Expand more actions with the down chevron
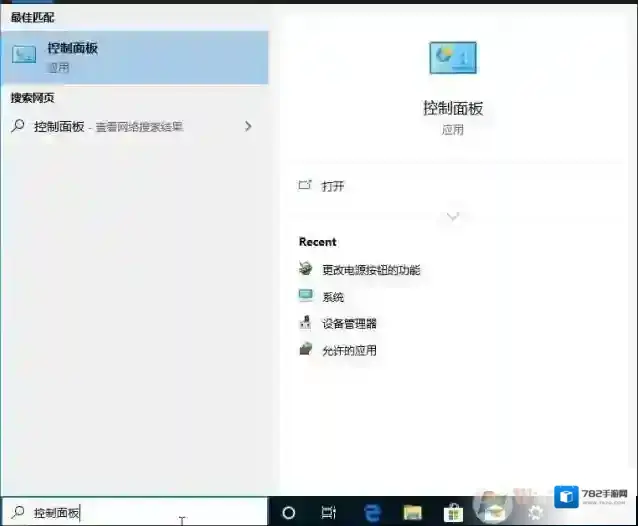 453,216
